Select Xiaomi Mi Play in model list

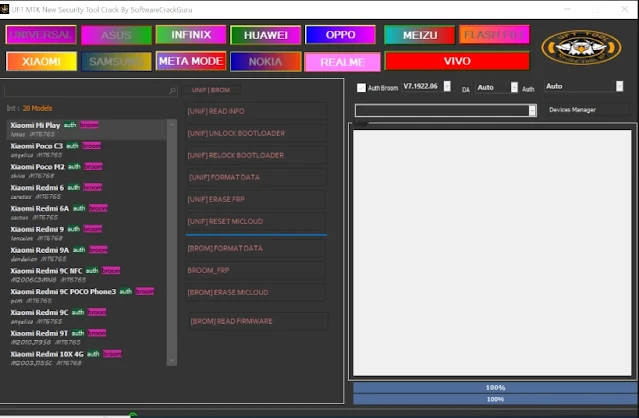coord(86,129)
